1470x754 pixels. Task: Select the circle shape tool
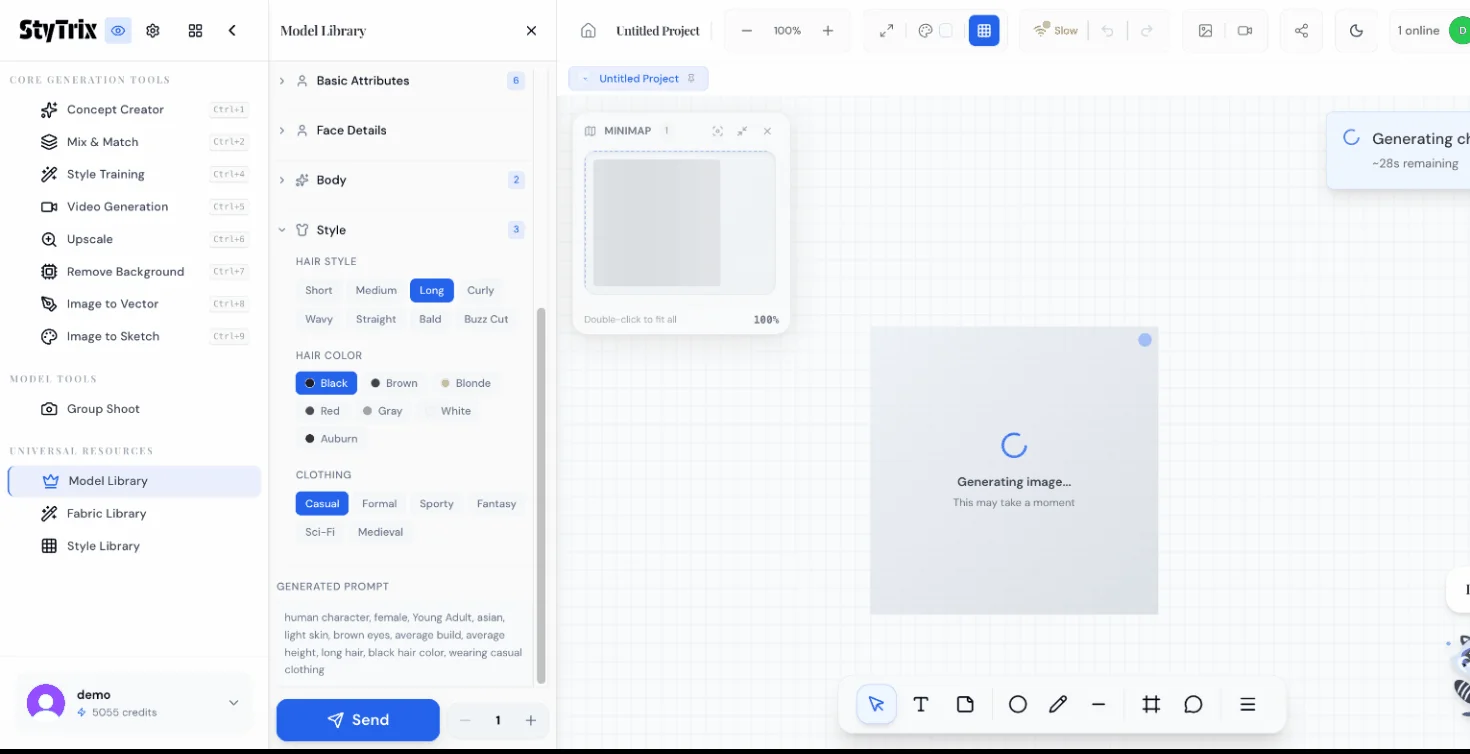[x=1017, y=704]
